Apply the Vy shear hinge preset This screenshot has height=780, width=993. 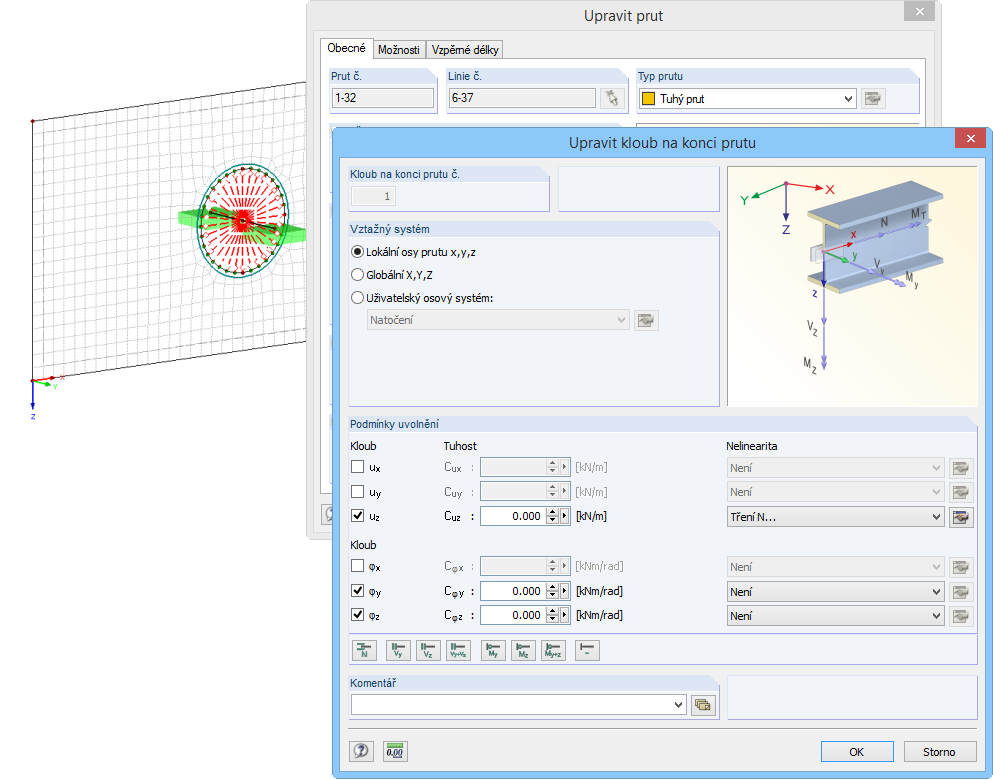coord(398,650)
